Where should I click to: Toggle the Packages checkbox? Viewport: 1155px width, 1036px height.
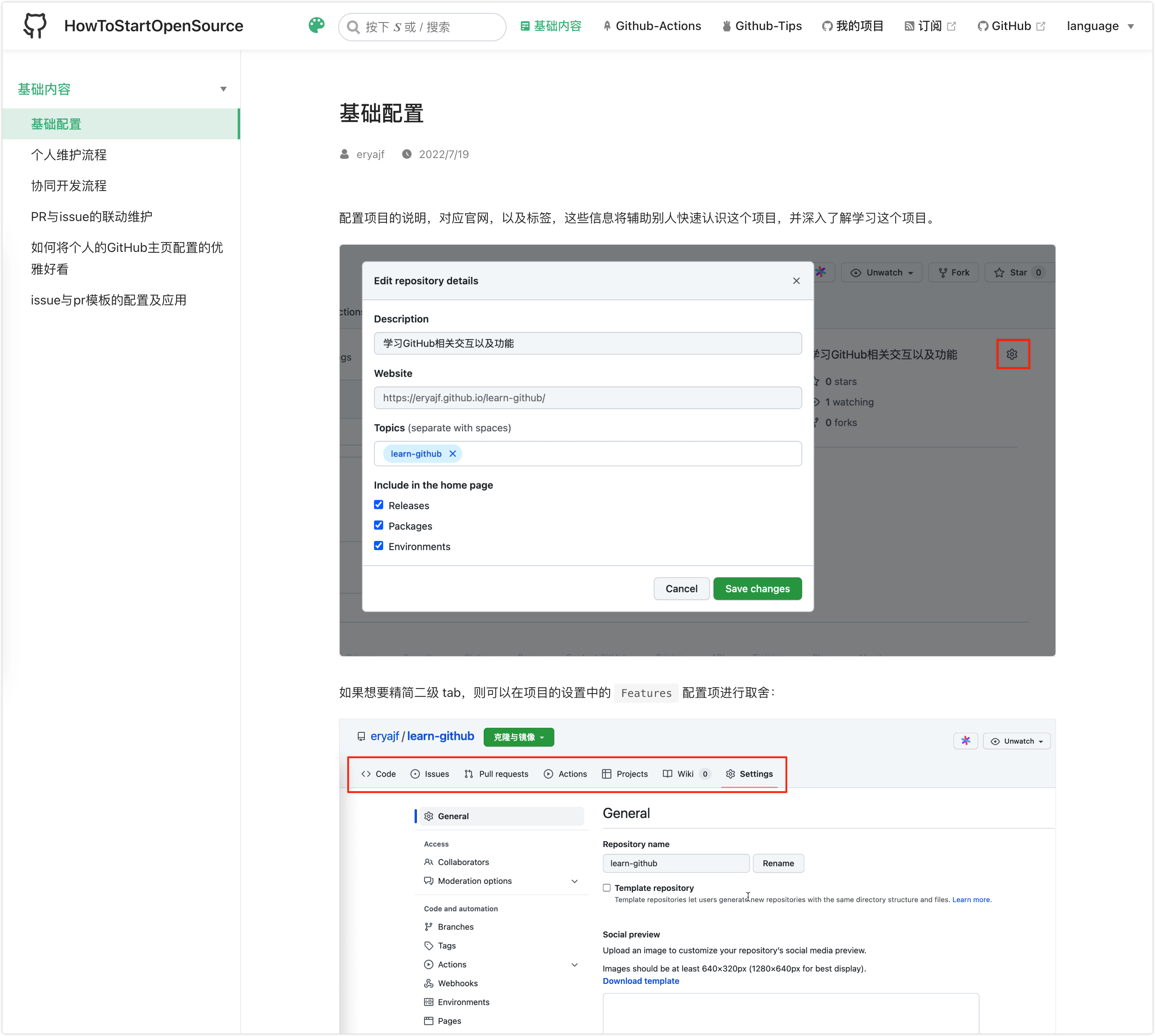[x=379, y=526]
